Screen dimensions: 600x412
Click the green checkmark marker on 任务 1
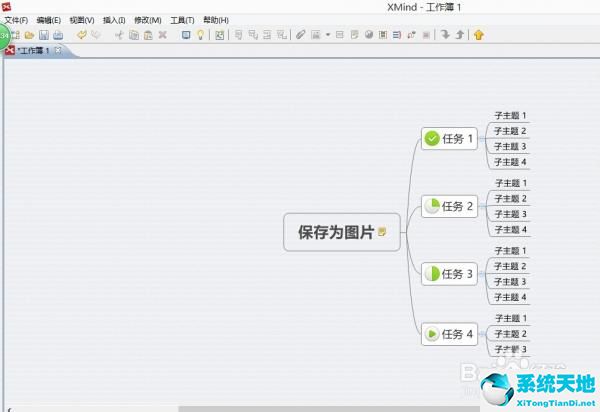(432, 138)
